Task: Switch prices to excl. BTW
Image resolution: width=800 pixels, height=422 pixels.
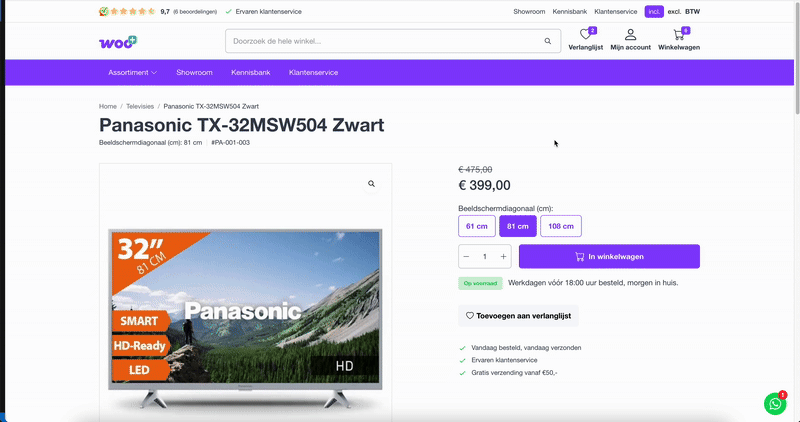Action: click(x=676, y=12)
